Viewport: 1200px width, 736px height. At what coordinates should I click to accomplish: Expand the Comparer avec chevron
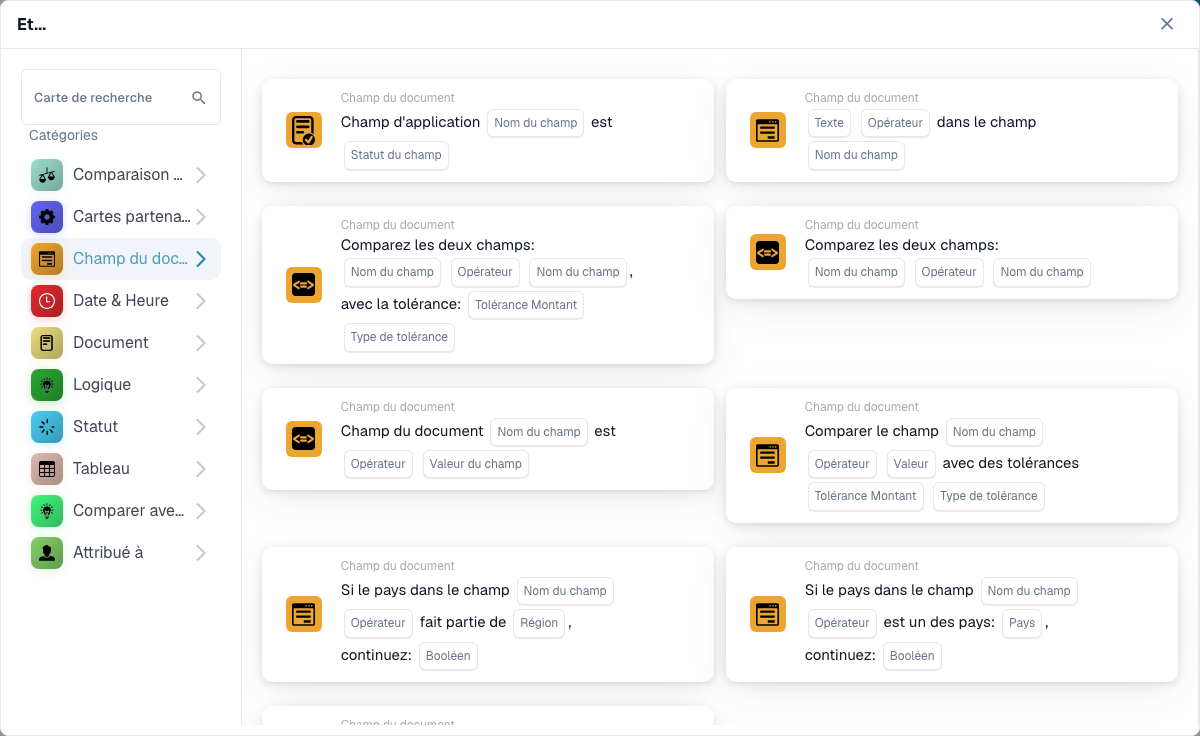(201, 511)
